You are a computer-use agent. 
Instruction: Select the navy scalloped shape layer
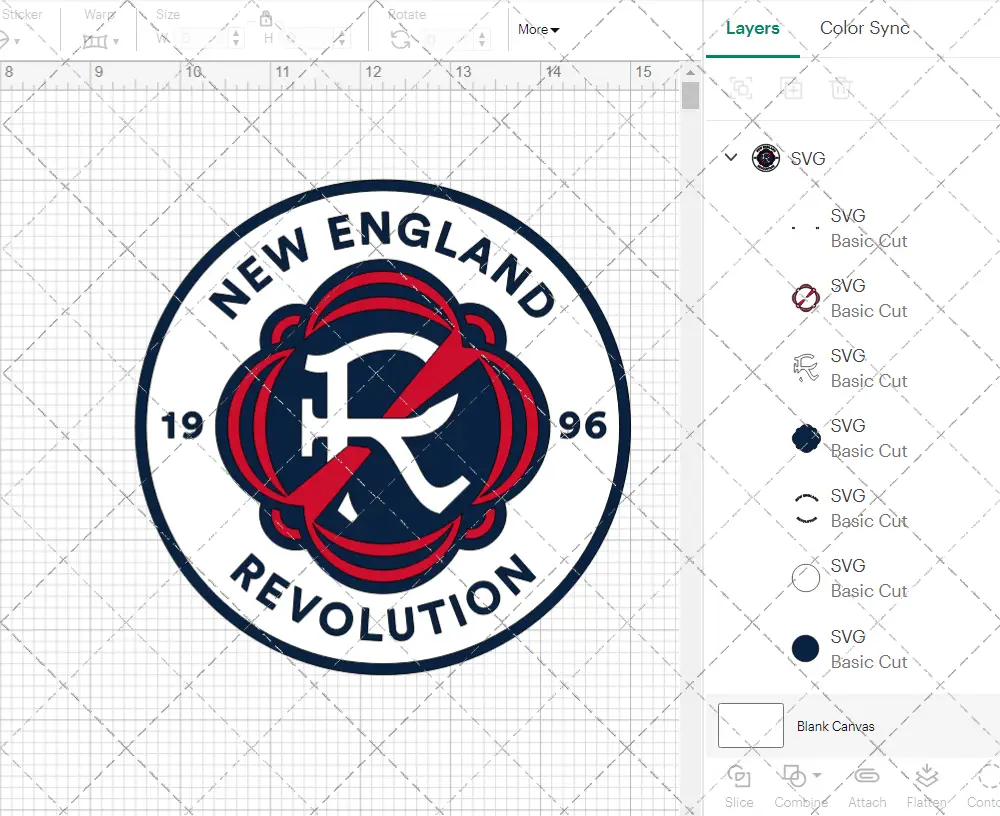coord(851,438)
